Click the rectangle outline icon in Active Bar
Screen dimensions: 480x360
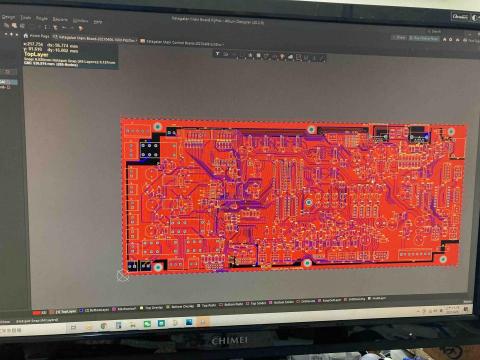(298, 57)
